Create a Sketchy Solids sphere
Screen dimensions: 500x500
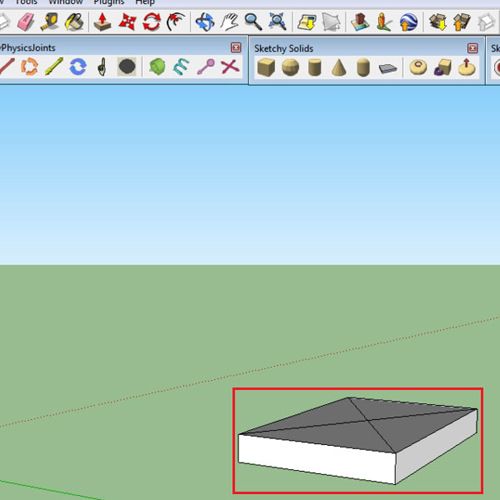click(x=290, y=67)
